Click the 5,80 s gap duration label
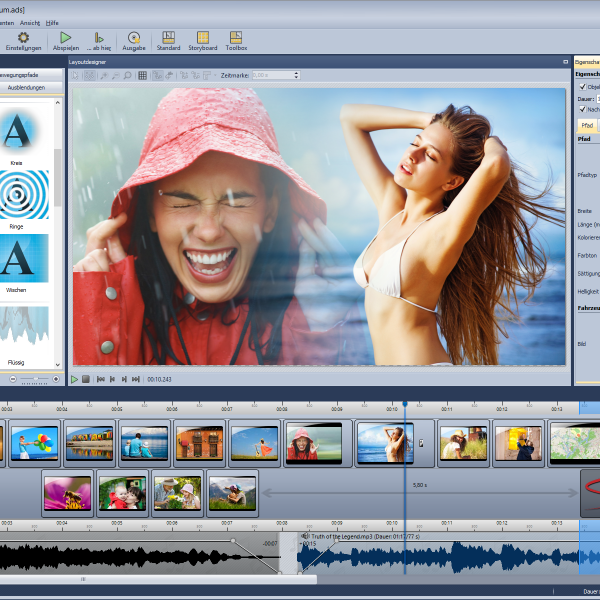This screenshot has width=600, height=600. (420, 485)
